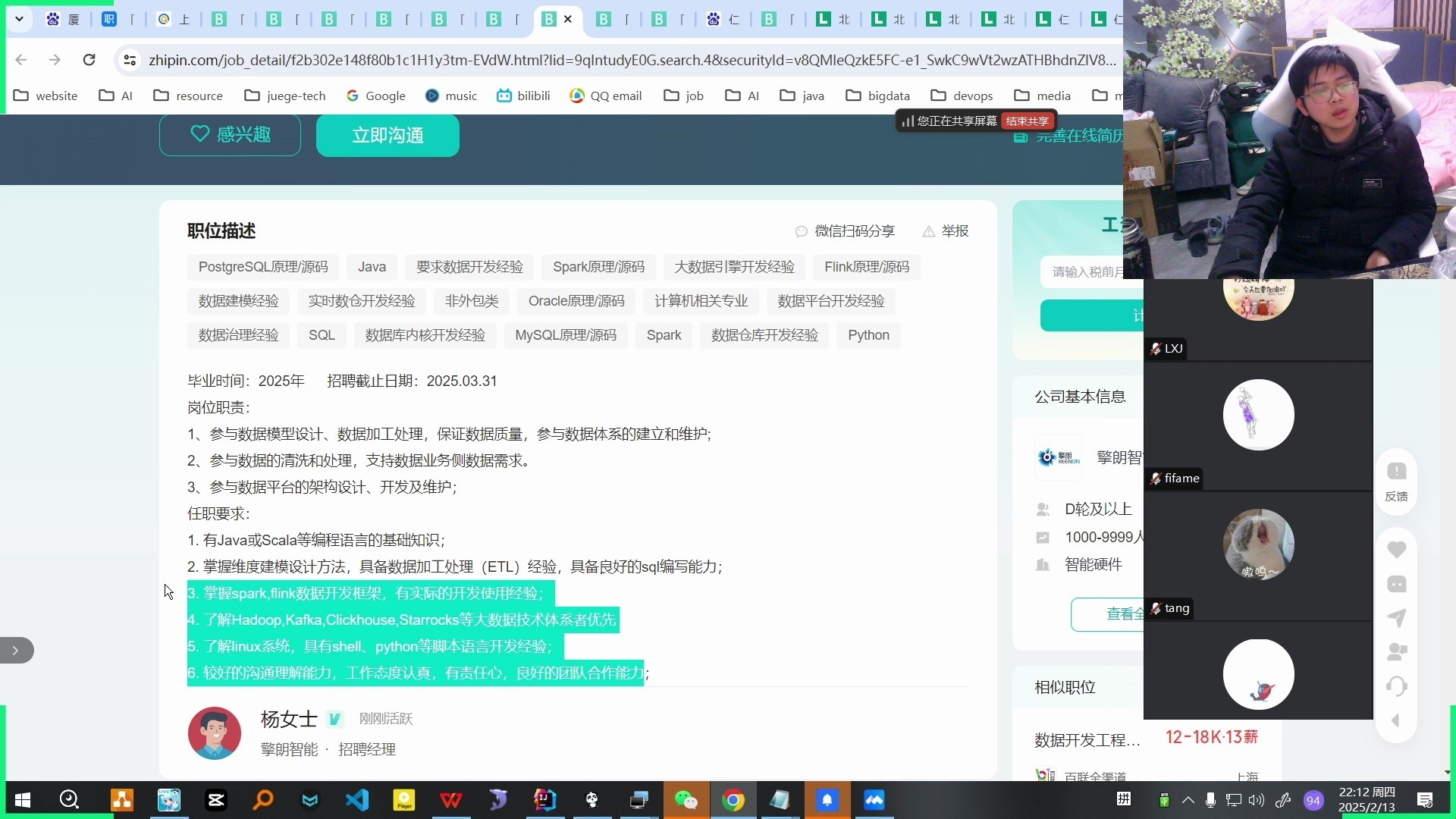1456x819 pixels.
Task: Click the 反馈 feedback icon
Action: coord(1396,482)
